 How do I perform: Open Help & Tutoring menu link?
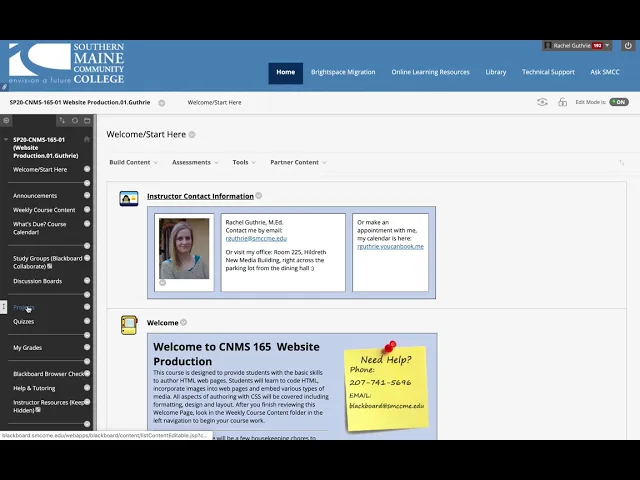(x=34, y=388)
